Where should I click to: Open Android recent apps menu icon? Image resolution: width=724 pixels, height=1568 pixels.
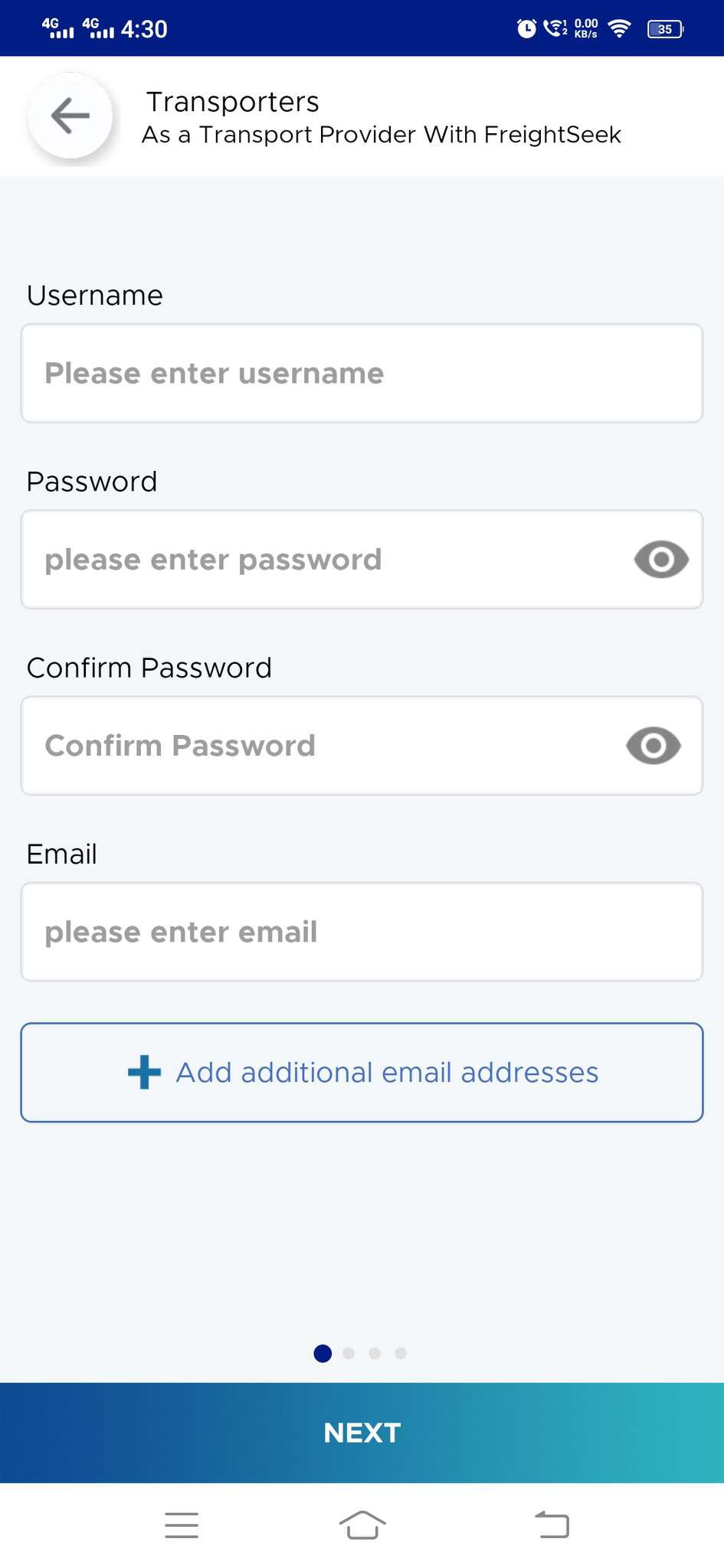[182, 1524]
